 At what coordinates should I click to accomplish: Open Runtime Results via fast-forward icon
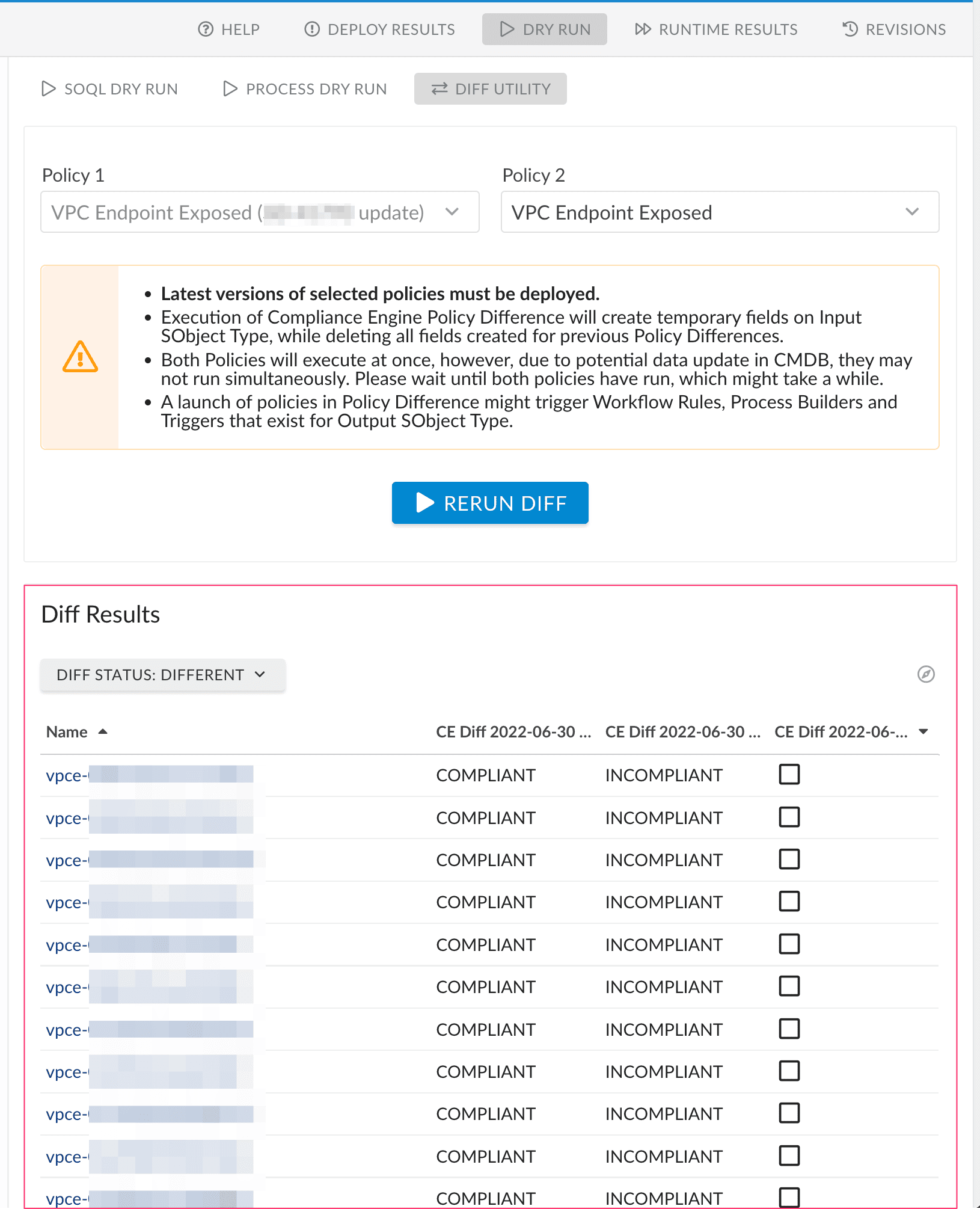tap(643, 29)
